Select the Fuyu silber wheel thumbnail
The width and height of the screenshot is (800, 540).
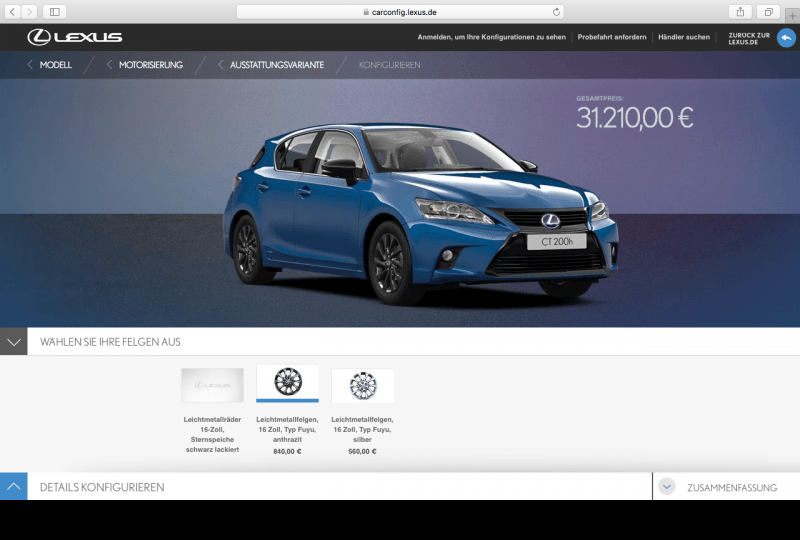(362, 385)
